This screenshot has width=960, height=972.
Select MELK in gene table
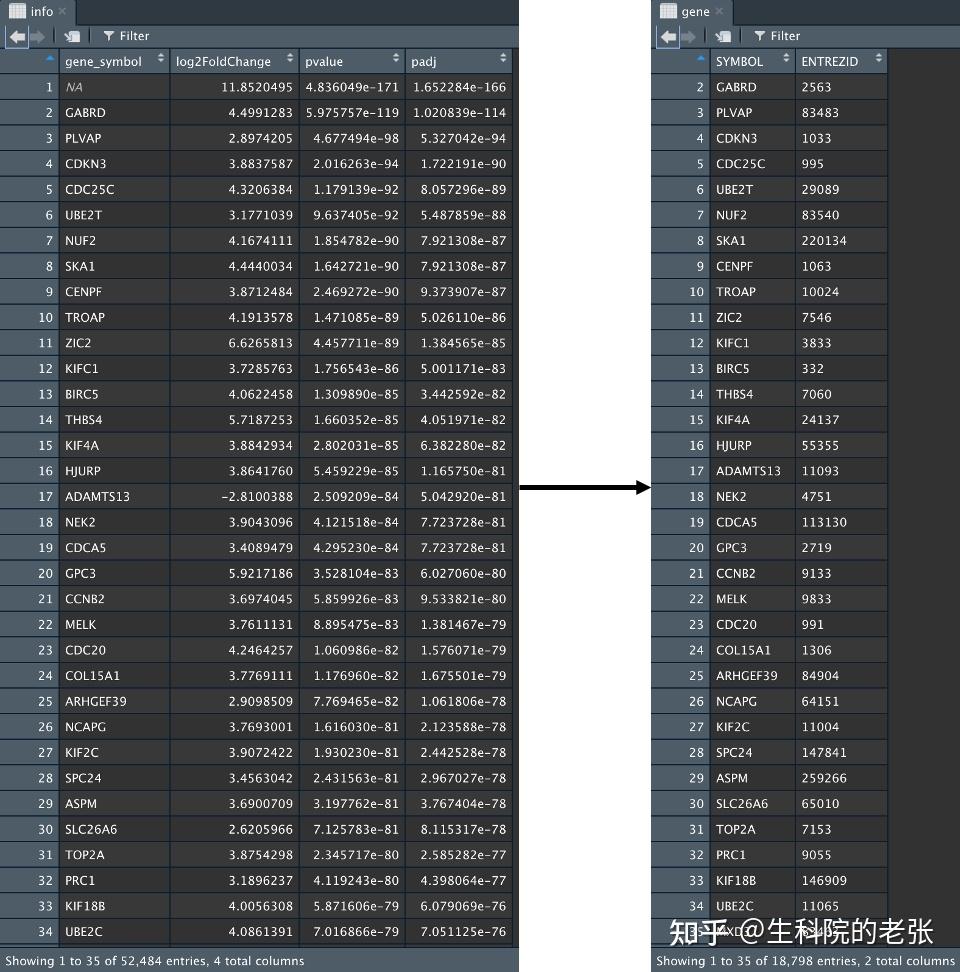[731, 599]
